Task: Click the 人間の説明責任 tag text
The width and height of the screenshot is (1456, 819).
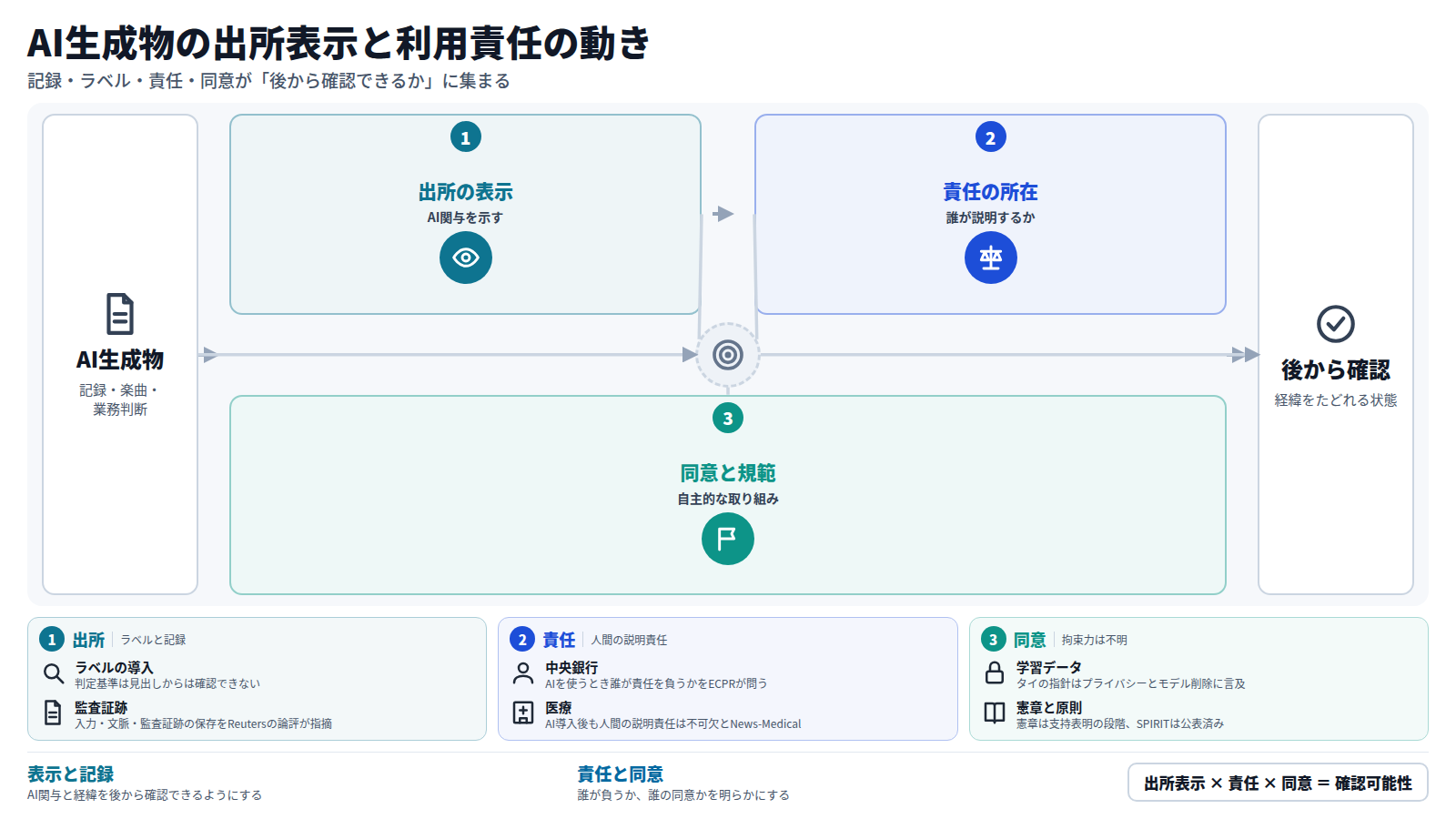Action: (629, 640)
